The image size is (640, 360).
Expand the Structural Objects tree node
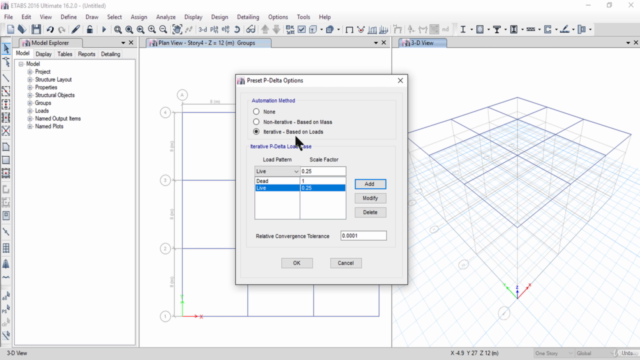30,95
